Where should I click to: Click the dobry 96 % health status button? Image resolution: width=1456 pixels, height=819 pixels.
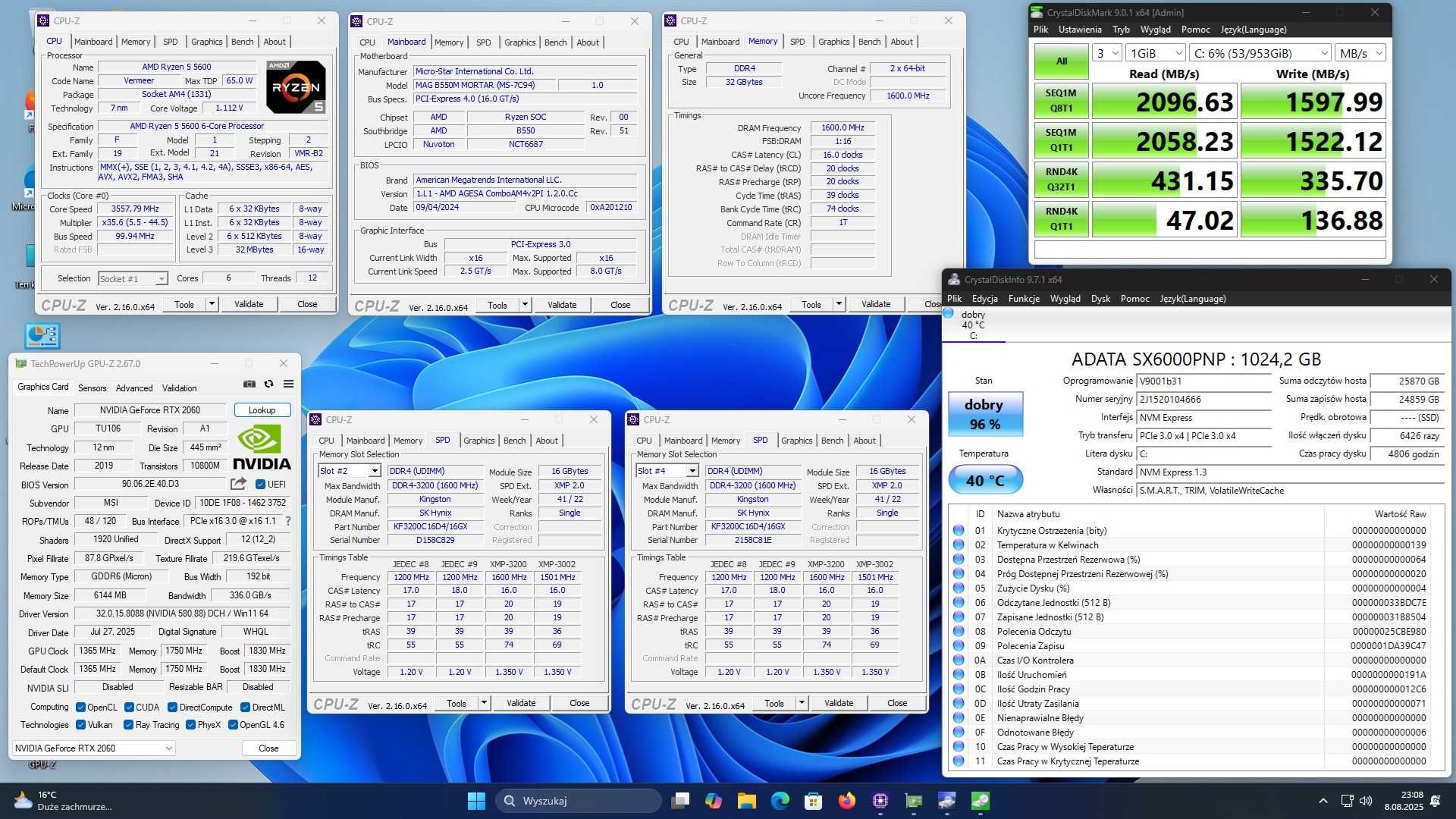[984, 414]
